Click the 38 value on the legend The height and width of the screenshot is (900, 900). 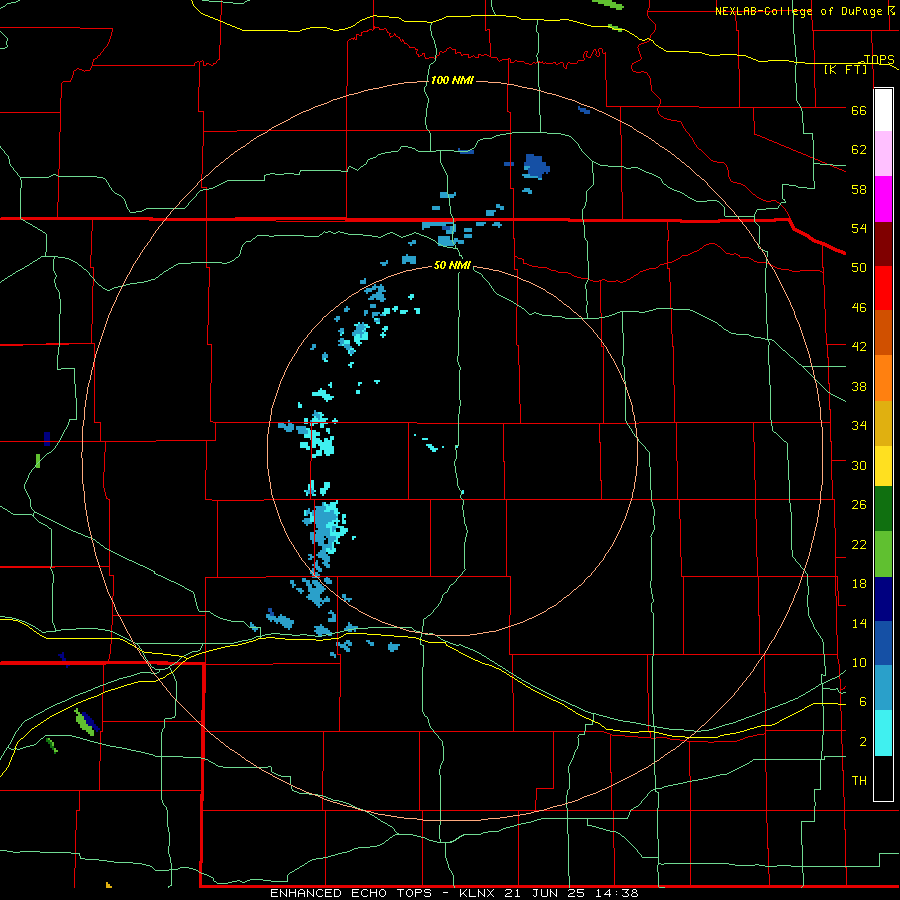click(x=859, y=387)
